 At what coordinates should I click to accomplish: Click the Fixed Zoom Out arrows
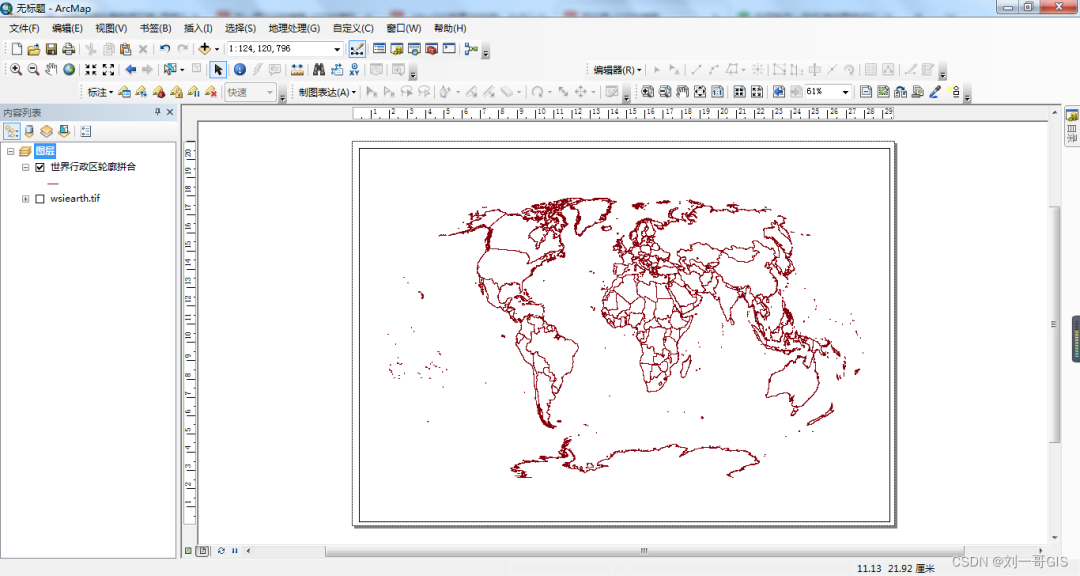(x=108, y=70)
